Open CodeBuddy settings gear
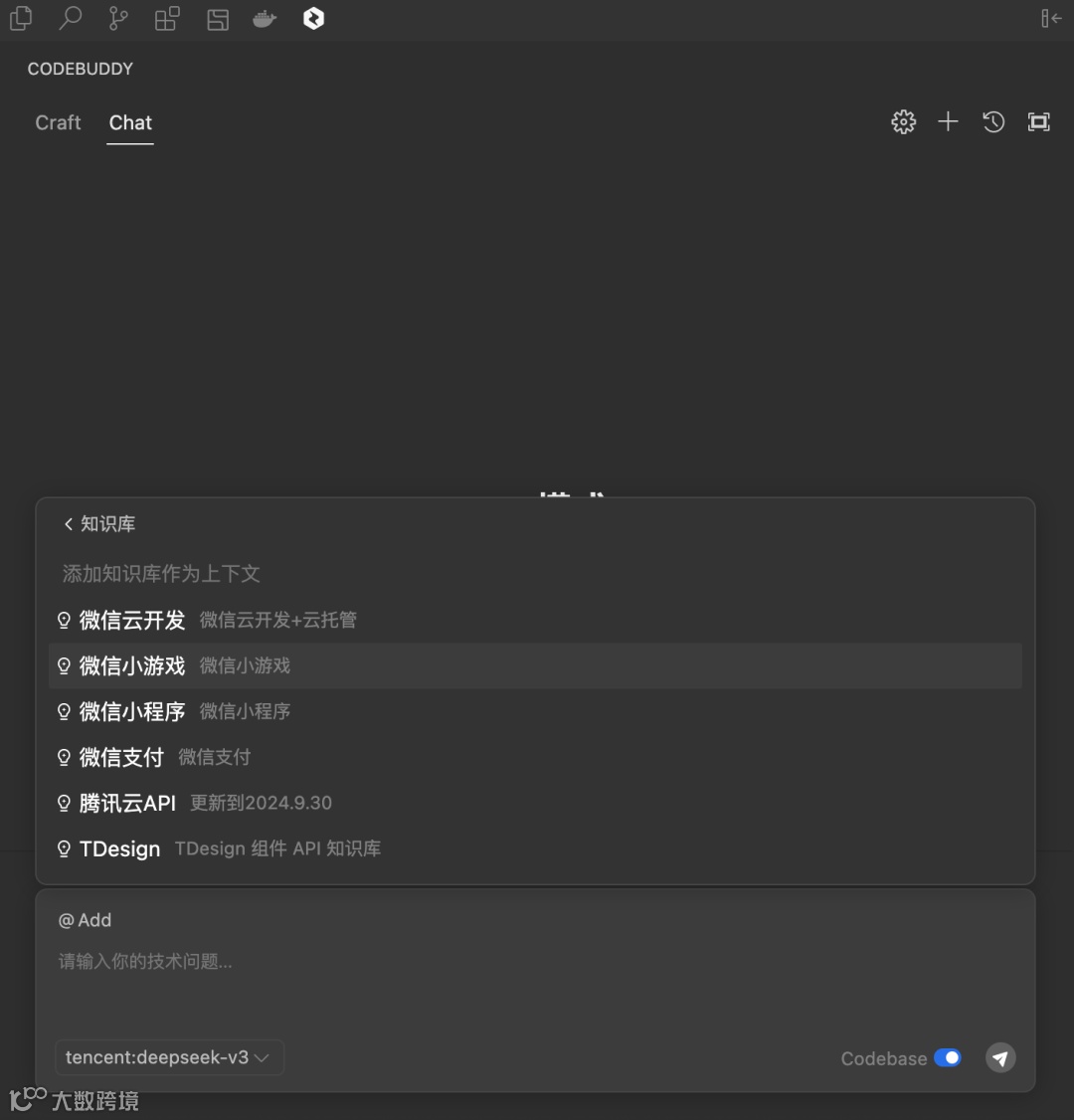This screenshot has width=1074, height=1120. [903, 122]
